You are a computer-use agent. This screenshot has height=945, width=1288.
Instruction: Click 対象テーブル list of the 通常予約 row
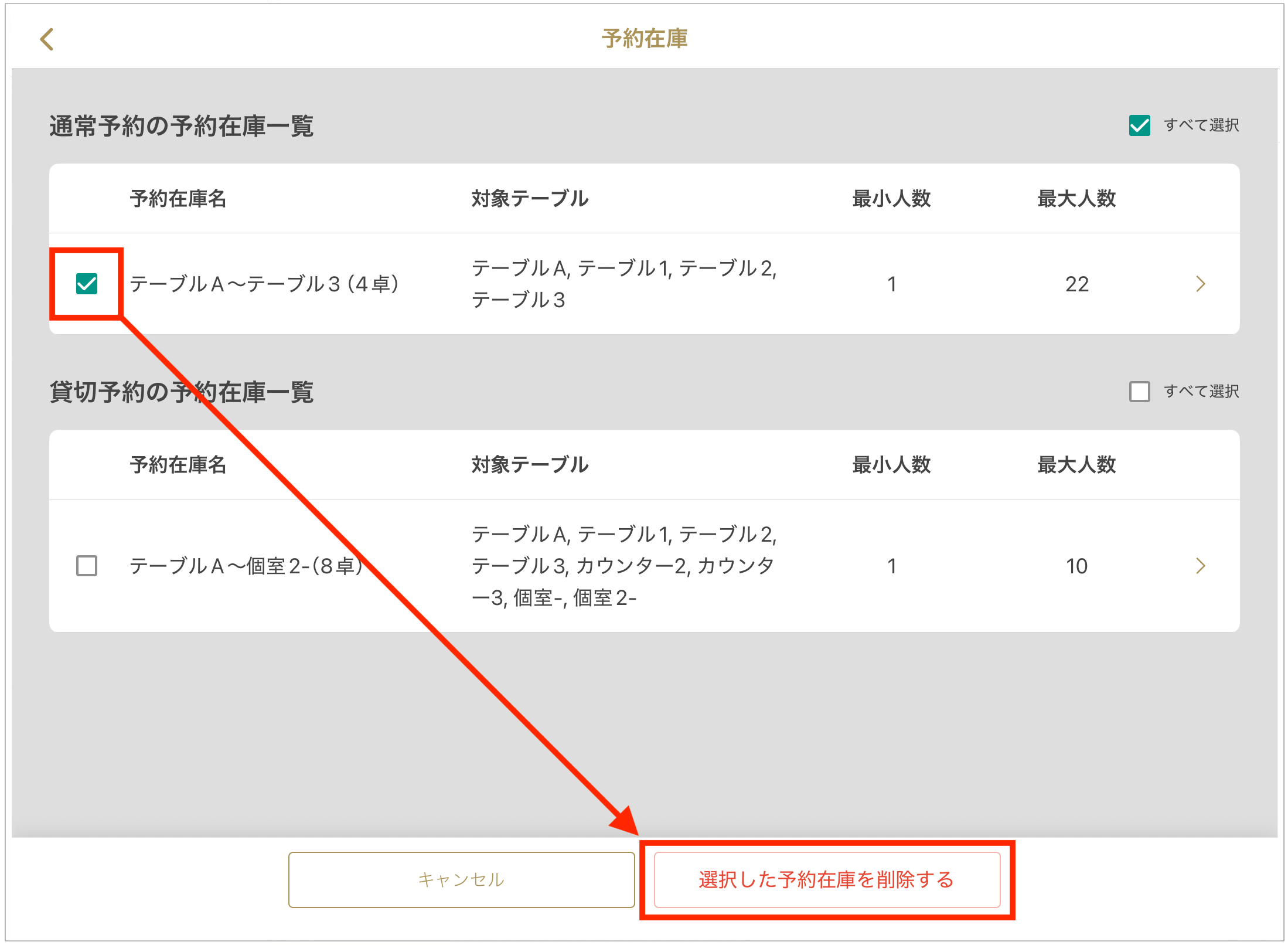pos(624,284)
